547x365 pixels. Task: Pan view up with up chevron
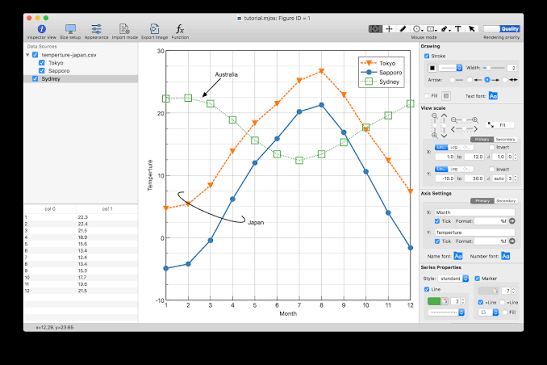tap(444, 116)
